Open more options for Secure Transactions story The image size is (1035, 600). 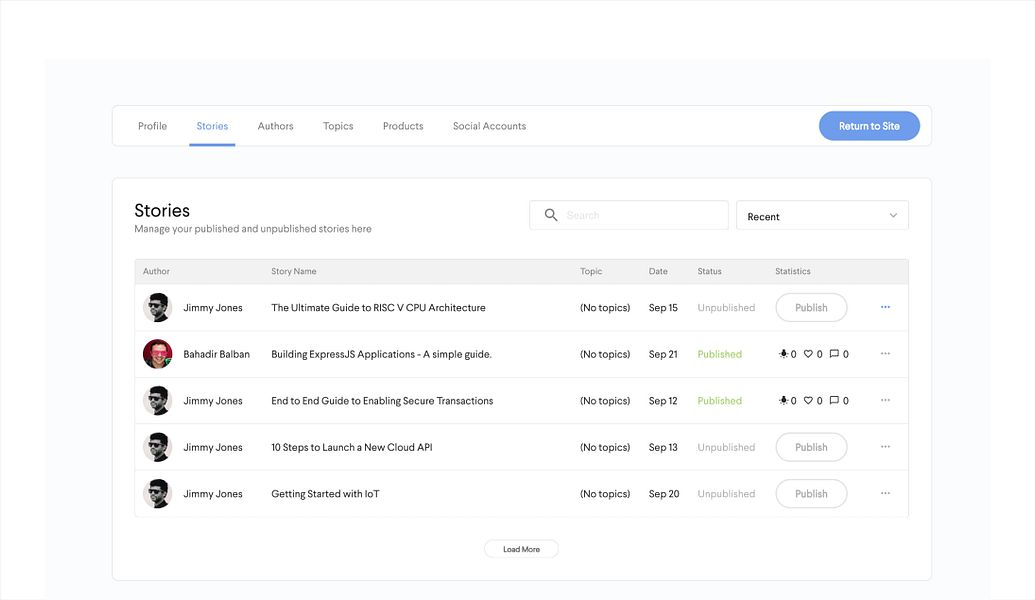885,400
